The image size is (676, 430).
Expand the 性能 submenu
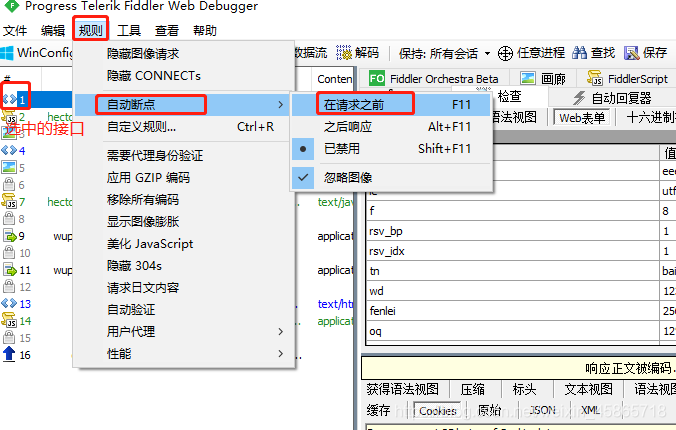tap(183, 353)
